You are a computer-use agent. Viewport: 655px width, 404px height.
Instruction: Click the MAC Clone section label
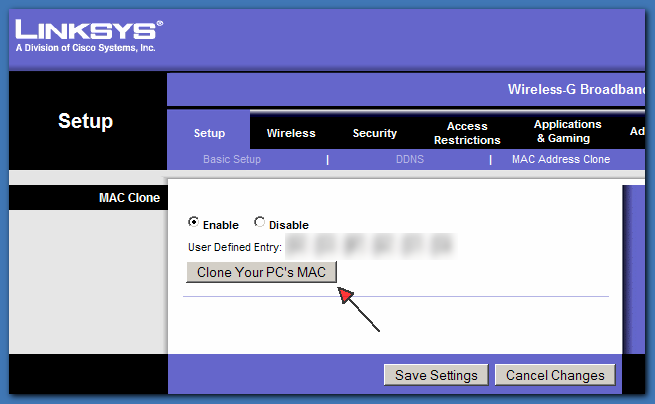[x=129, y=198]
